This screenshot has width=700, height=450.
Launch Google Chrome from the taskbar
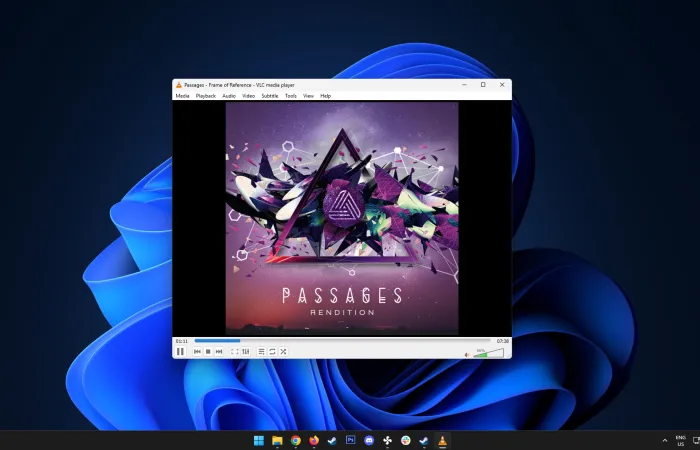(296, 441)
